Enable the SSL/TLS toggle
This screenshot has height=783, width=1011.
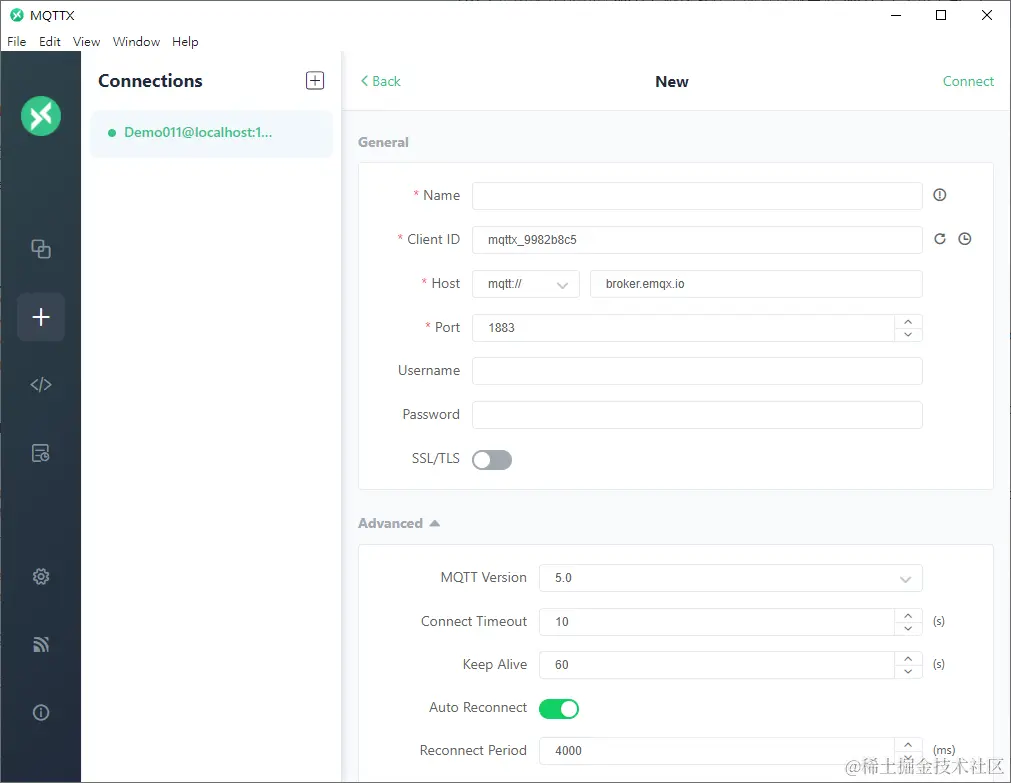[x=491, y=459]
